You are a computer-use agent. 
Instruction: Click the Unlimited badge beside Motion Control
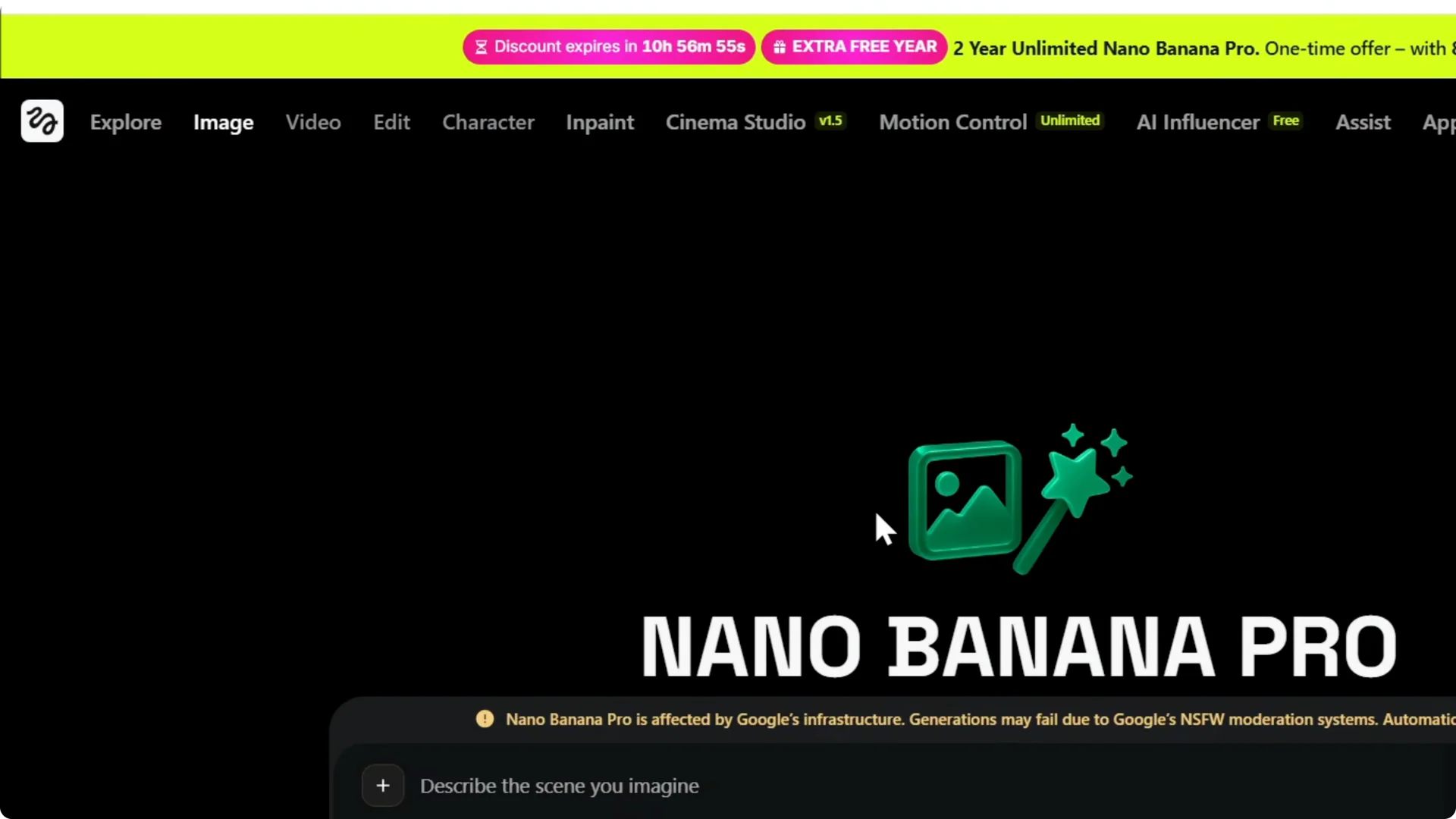[1069, 121]
